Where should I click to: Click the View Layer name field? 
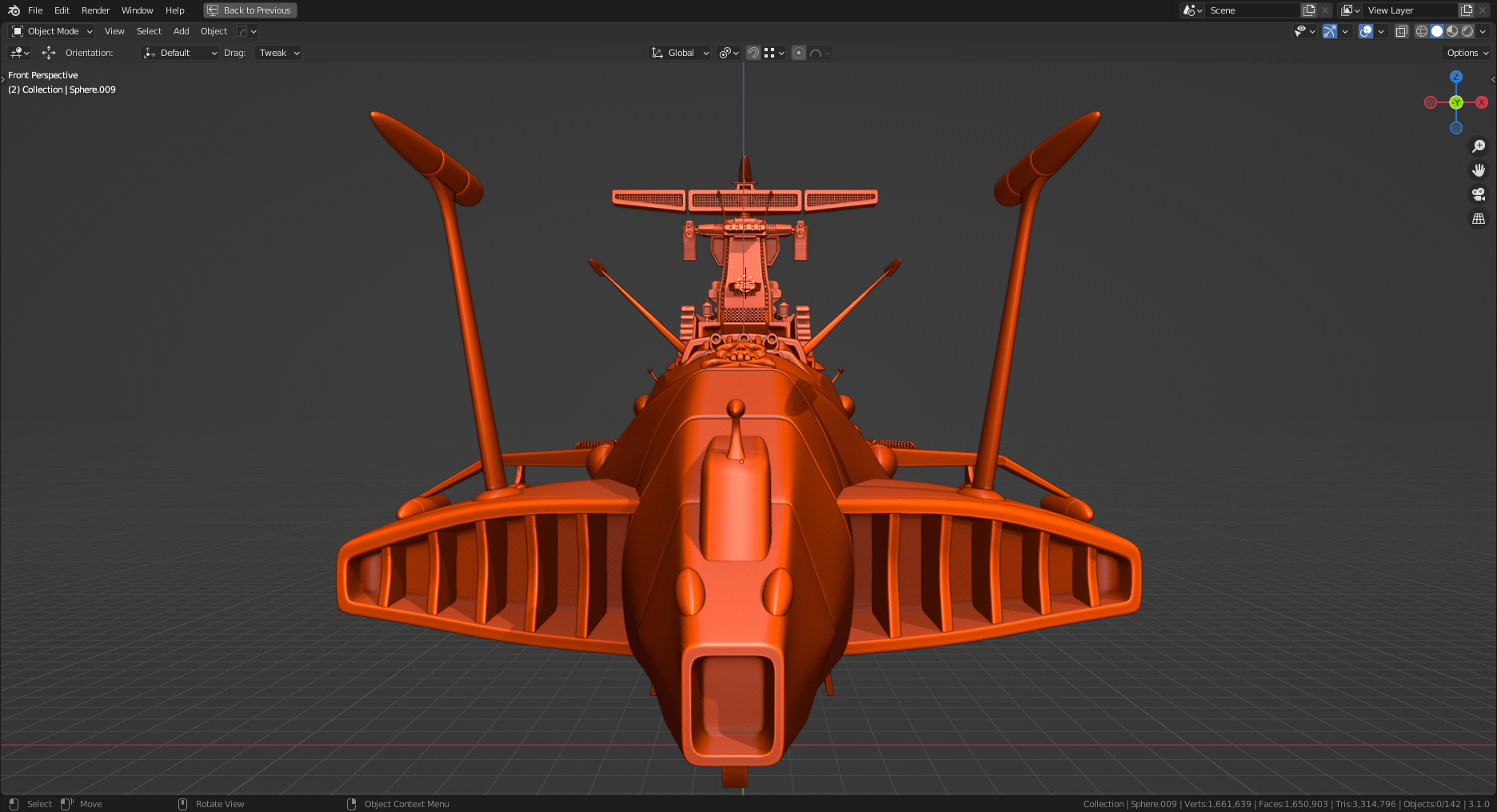click(x=1411, y=10)
